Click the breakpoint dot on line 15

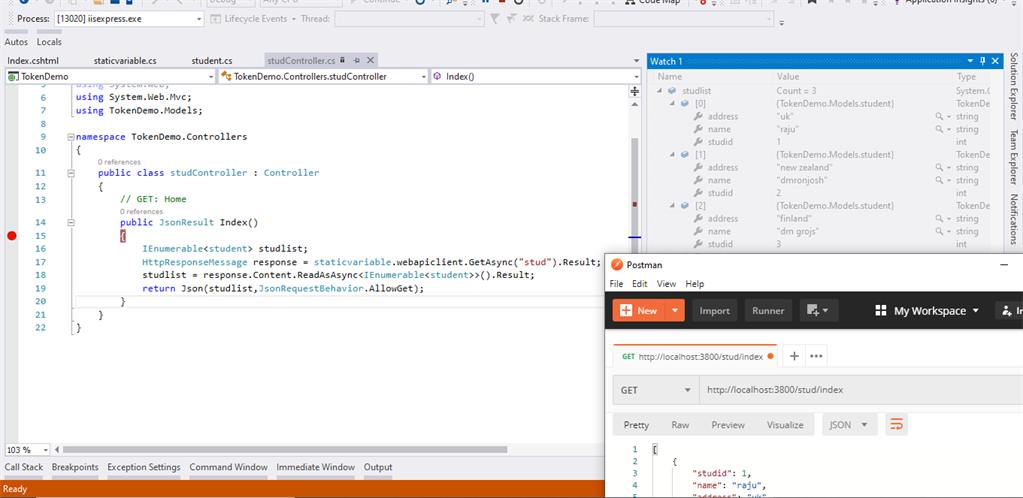coord(10,236)
